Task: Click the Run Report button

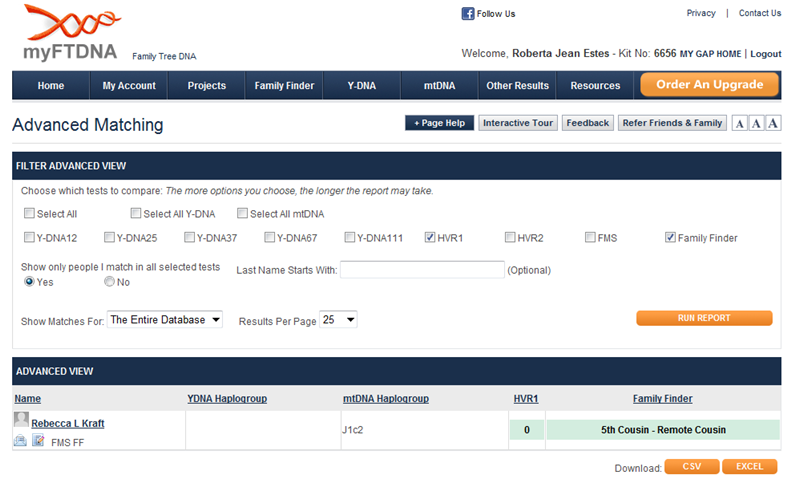Action: pos(704,318)
